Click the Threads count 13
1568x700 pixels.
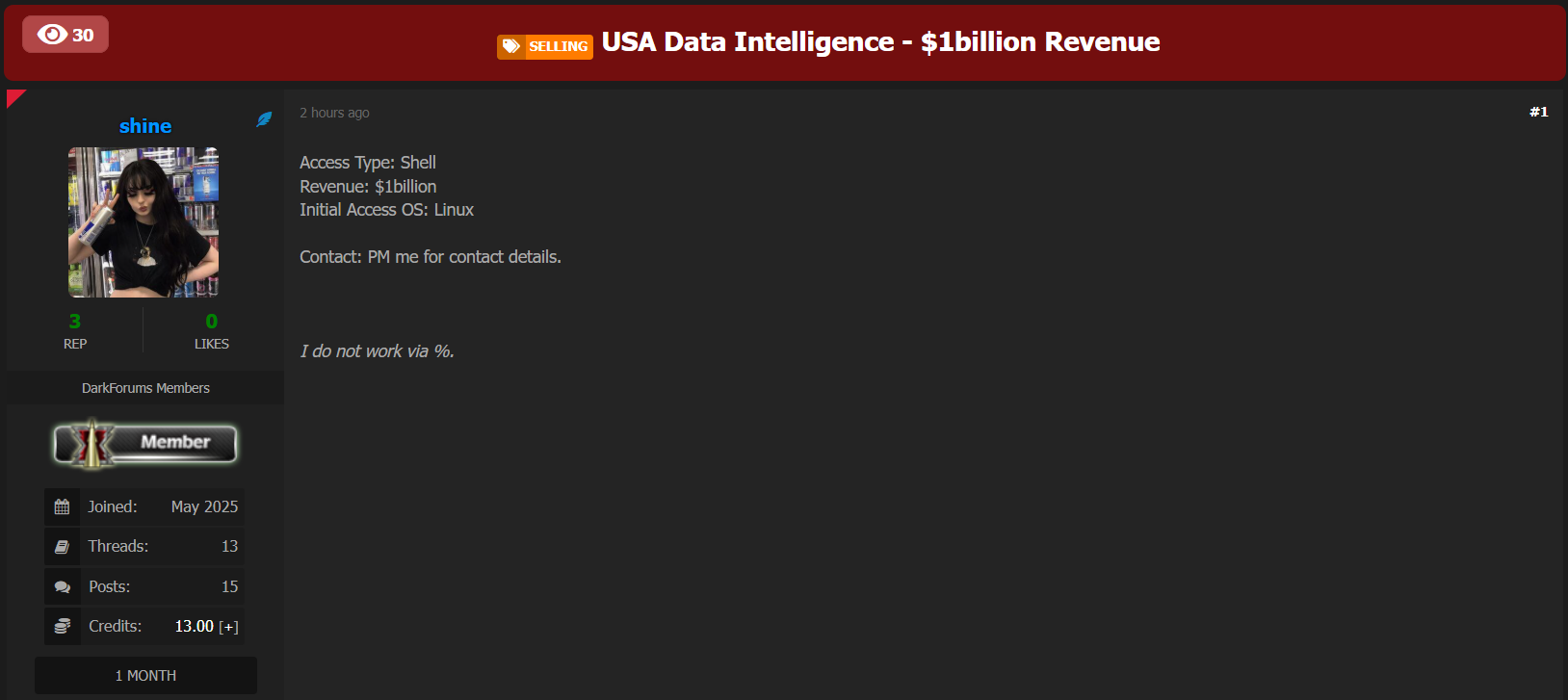[229, 546]
